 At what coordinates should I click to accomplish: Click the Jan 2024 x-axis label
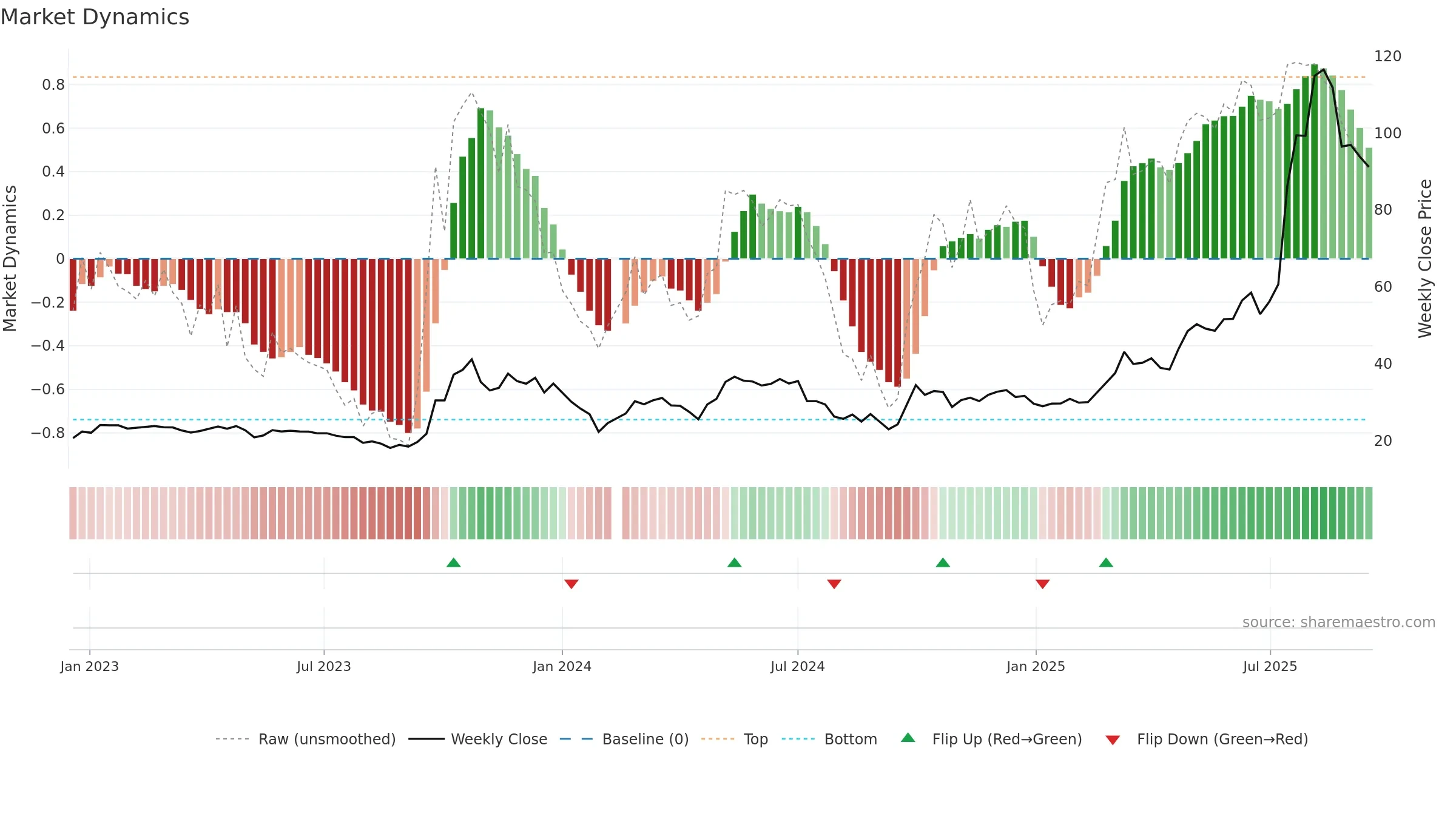point(562,666)
